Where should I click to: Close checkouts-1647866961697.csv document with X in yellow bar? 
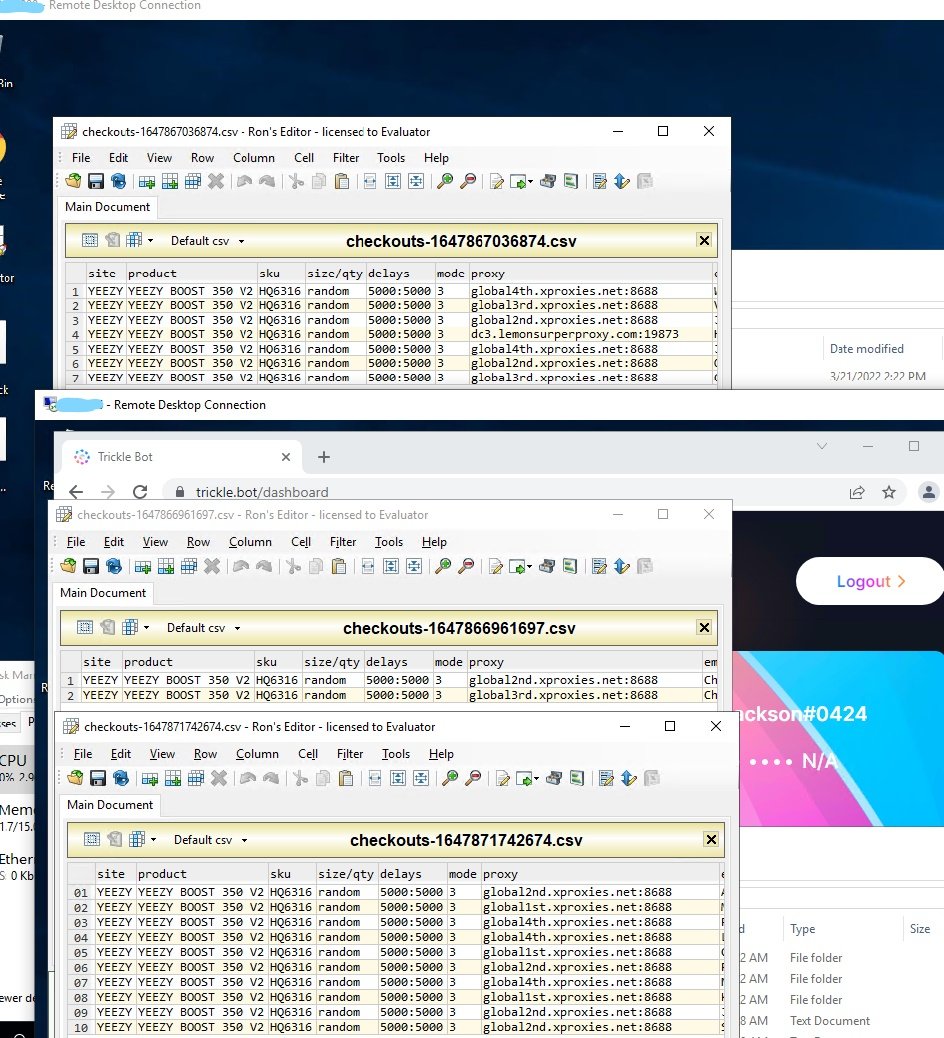coord(704,627)
